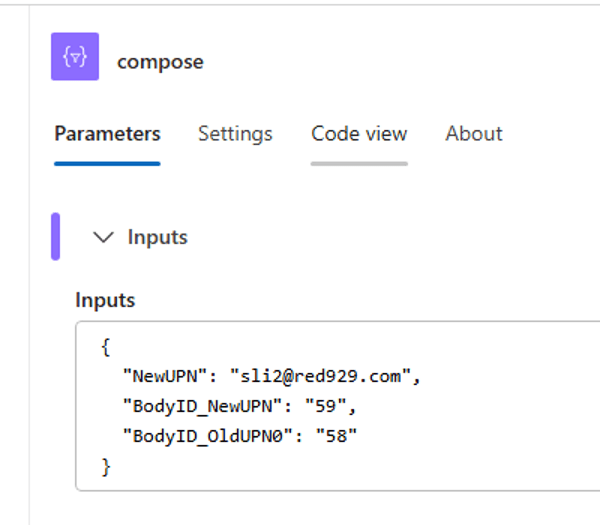Image resolution: width=600 pixels, height=525 pixels.
Task: Focus the Inputs JSON text box
Action: tap(338, 406)
